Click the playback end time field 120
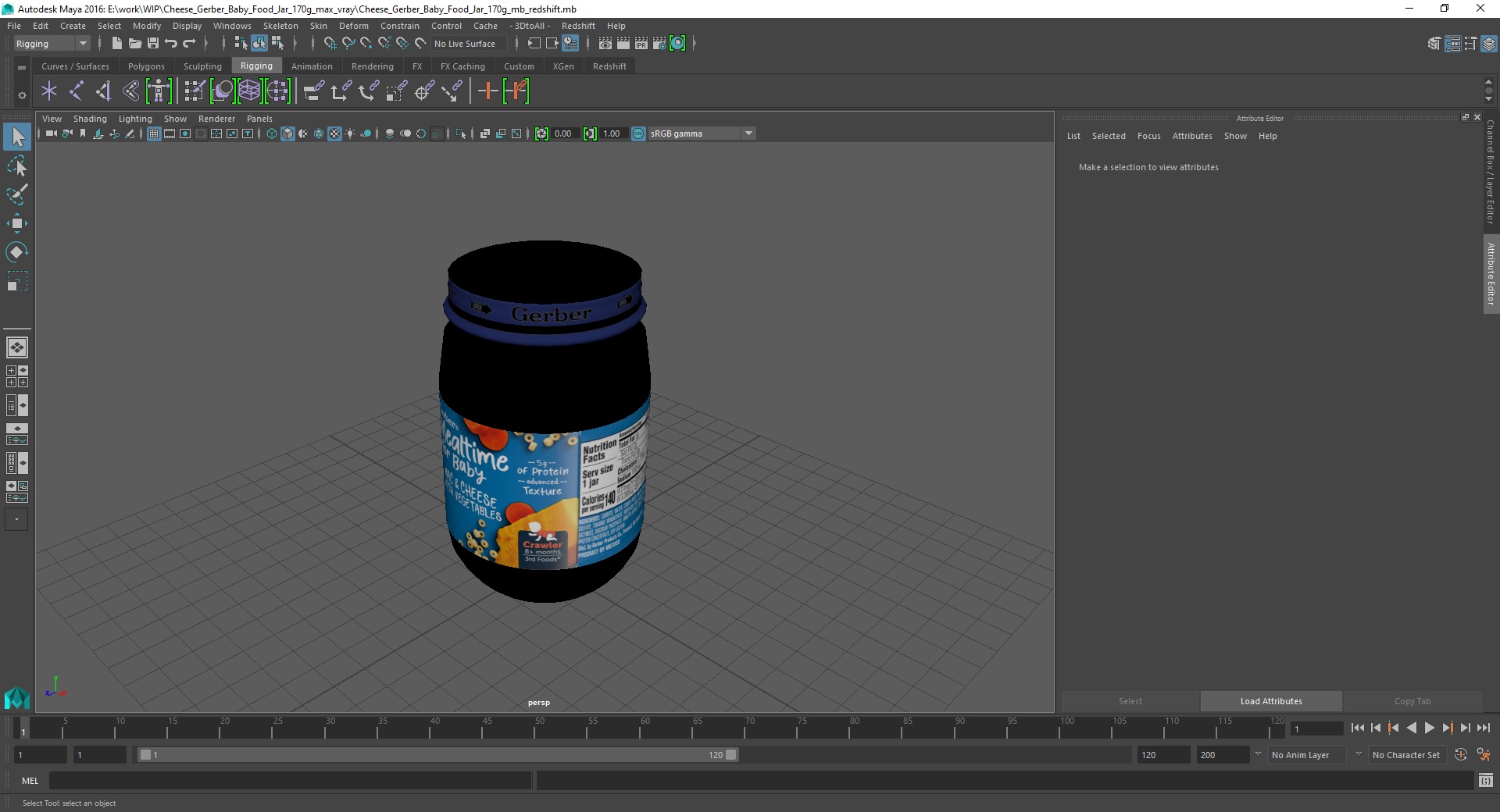 [x=1162, y=755]
